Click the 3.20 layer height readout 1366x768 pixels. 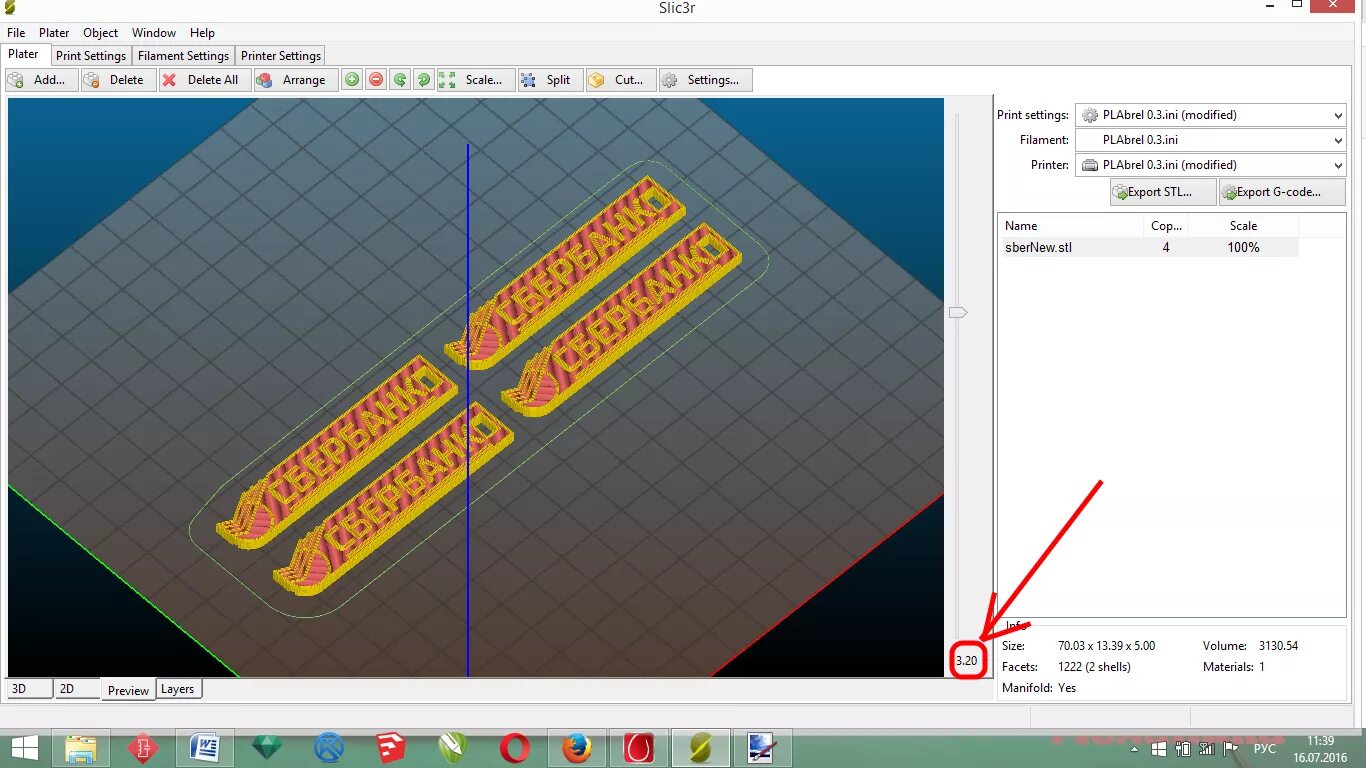click(966, 661)
